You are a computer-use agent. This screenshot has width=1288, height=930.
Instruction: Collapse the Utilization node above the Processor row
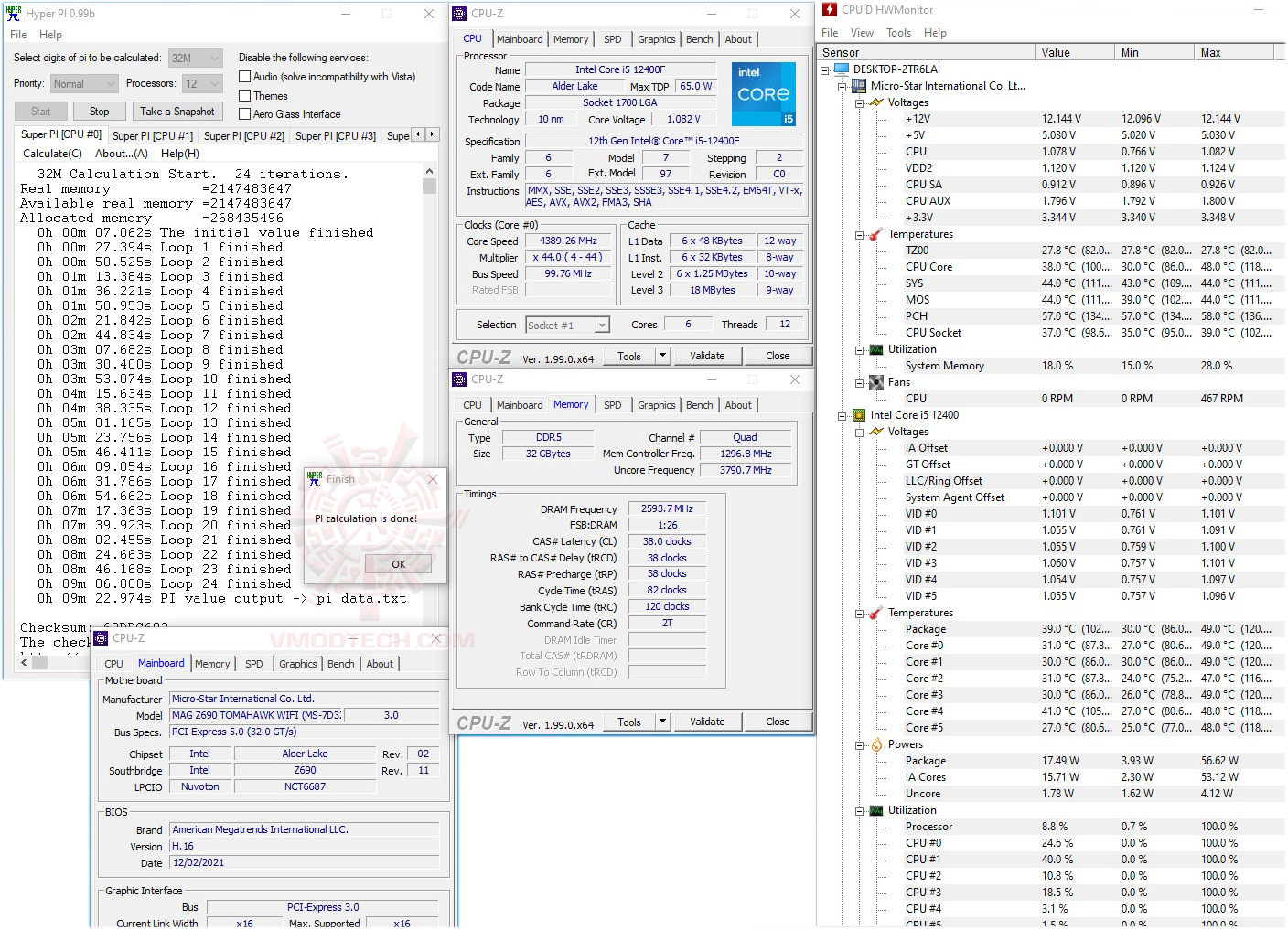[860, 810]
